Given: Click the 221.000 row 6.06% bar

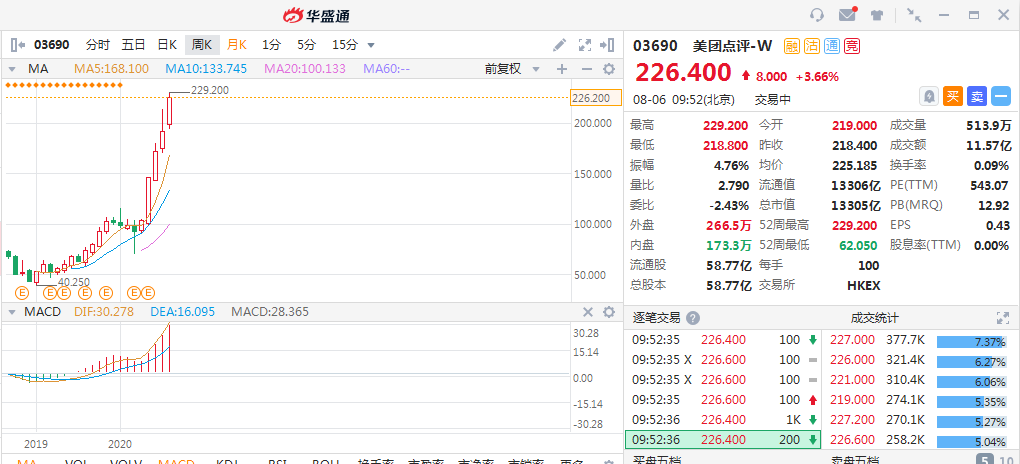Looking at the screenshot, I should tap(972, 382).
